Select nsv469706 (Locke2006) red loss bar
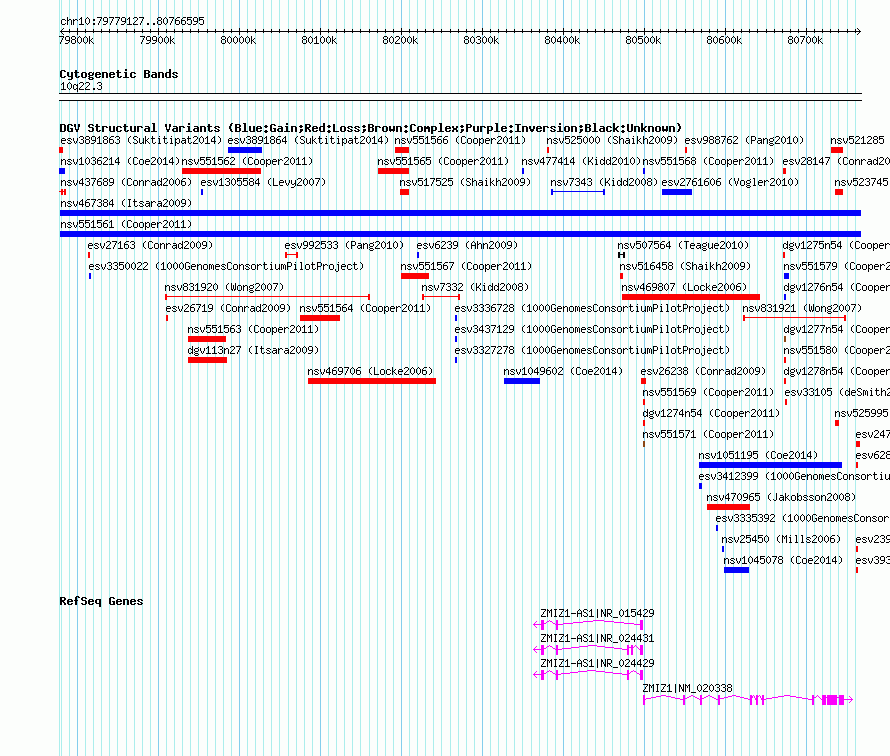The height and width of the screenshot is (756, 890). [x=372, y=381]
